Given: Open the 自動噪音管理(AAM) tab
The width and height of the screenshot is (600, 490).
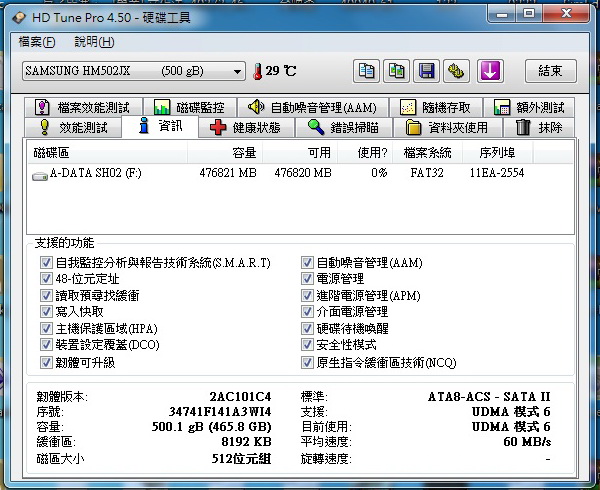Looking at the screenshot, I should pos(313,107).
